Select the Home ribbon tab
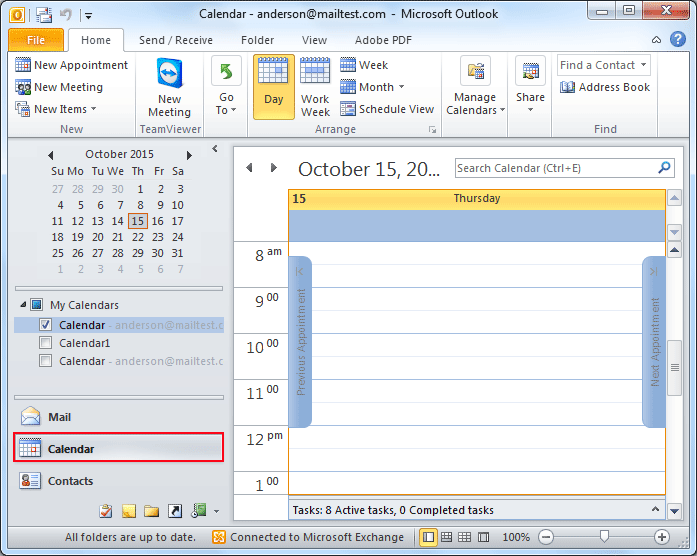 point(96,40)
